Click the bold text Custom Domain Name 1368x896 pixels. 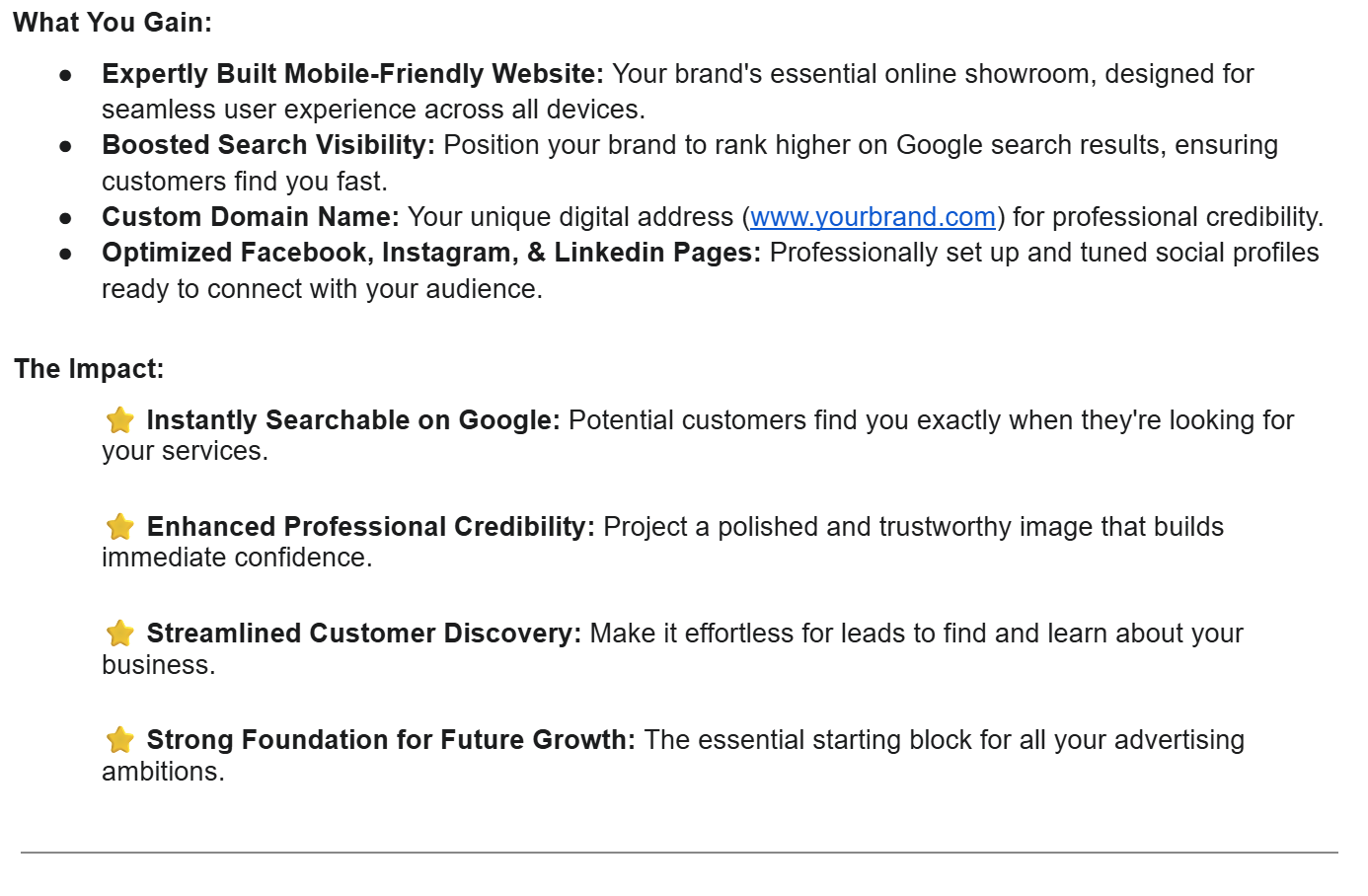251,217
